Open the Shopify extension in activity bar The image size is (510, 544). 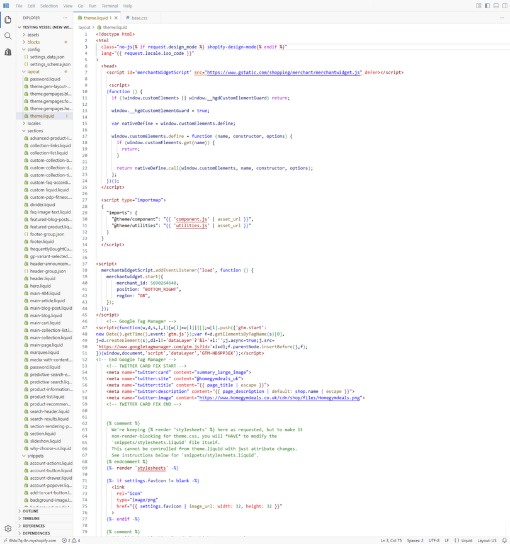8,52
